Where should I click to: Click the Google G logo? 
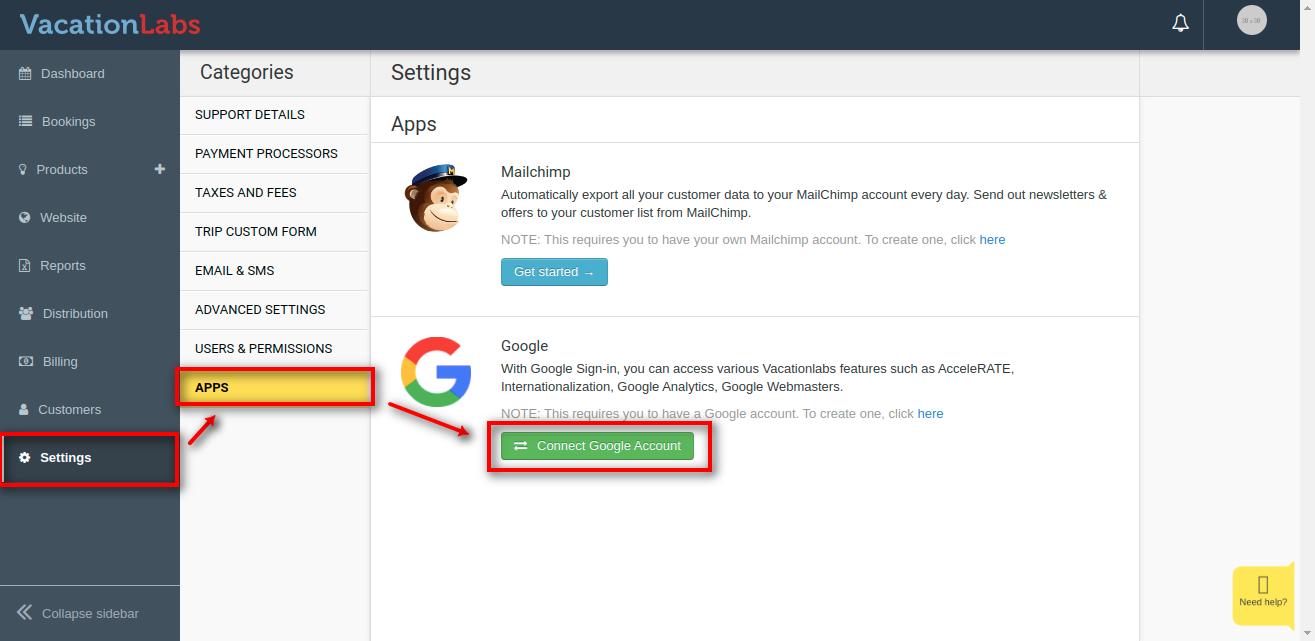point(436,372)
